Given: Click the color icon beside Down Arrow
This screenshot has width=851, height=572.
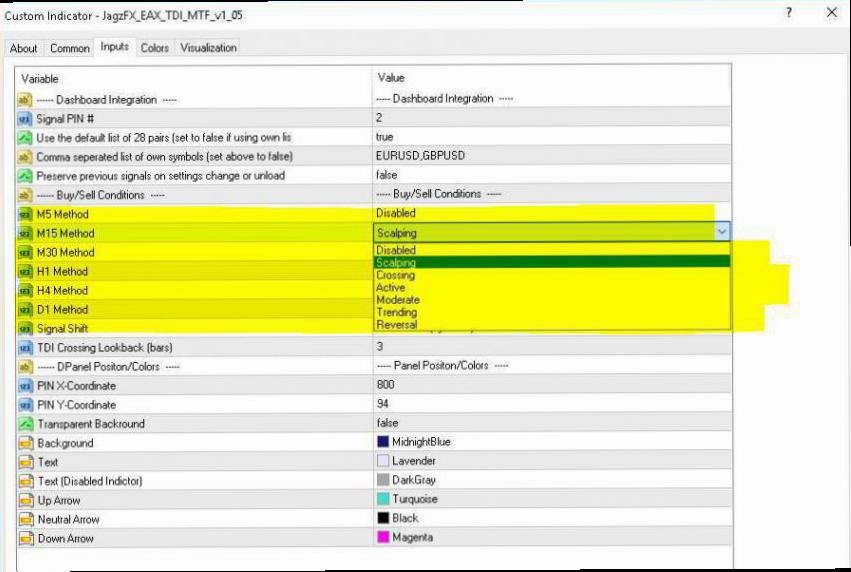Looking at the screenshot, I should point(25,538).
